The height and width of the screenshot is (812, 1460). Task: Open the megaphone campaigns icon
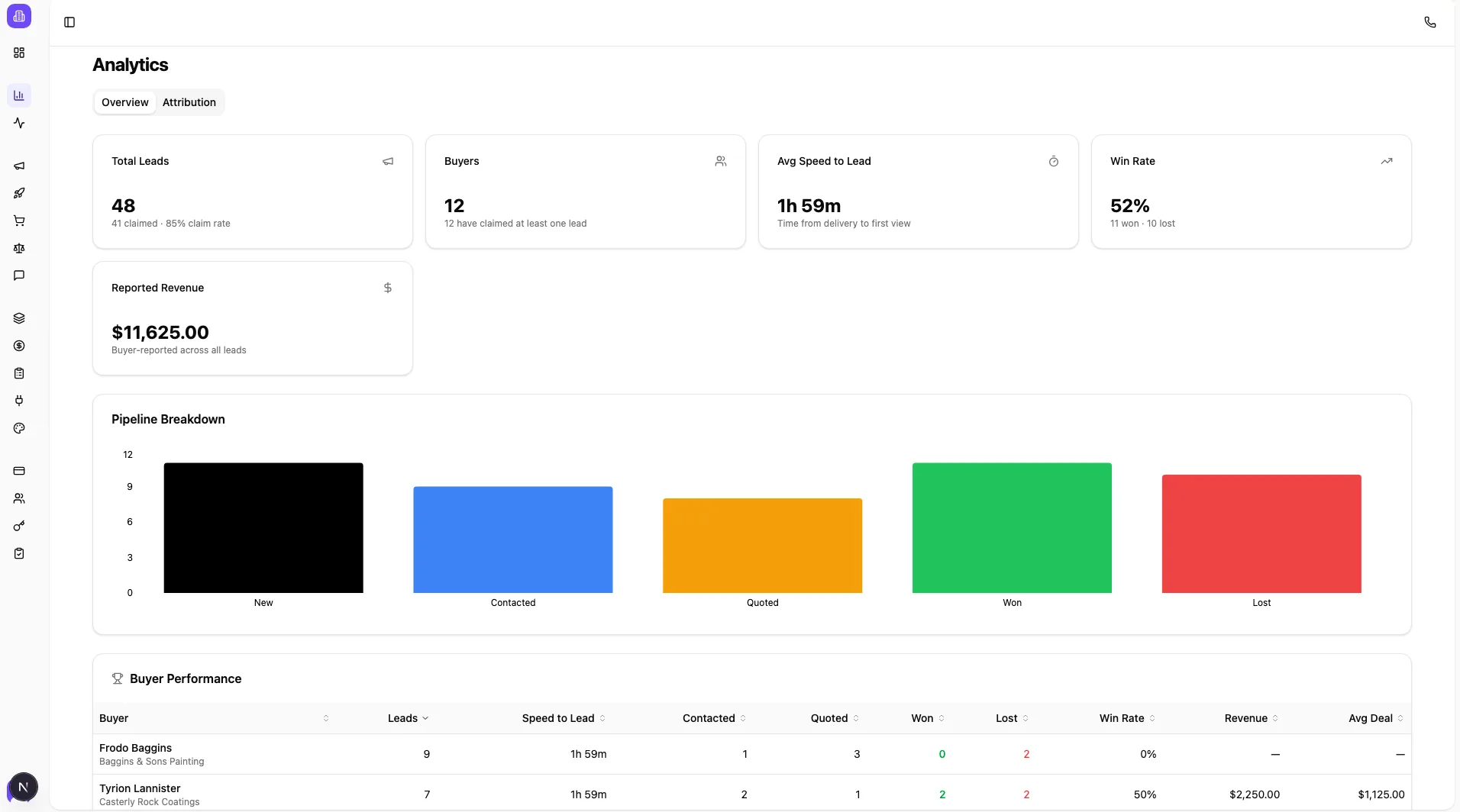tap(19, 166)
